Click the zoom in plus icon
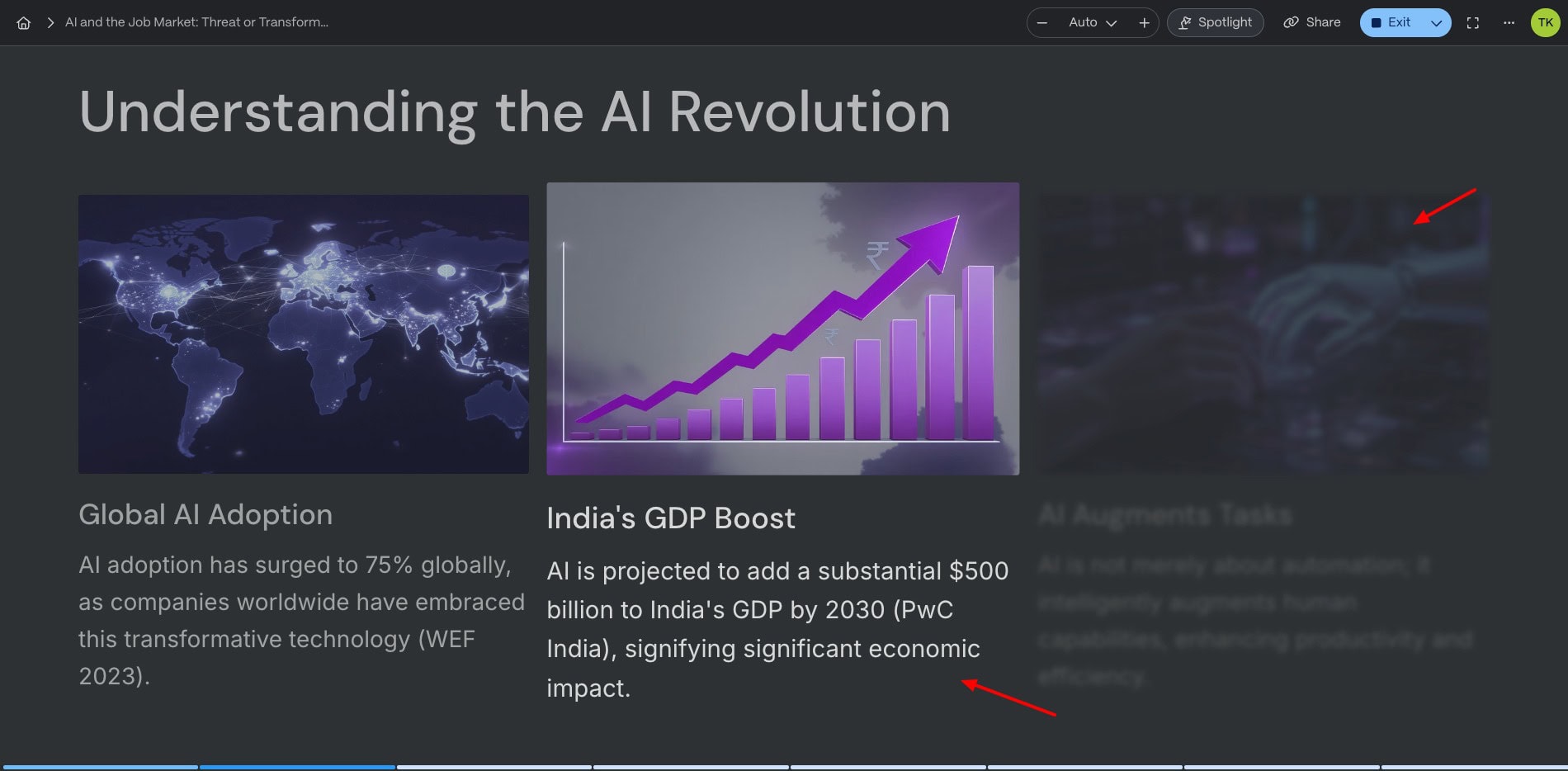This screenshot has height=771, width=1568. coord(1144,23)
